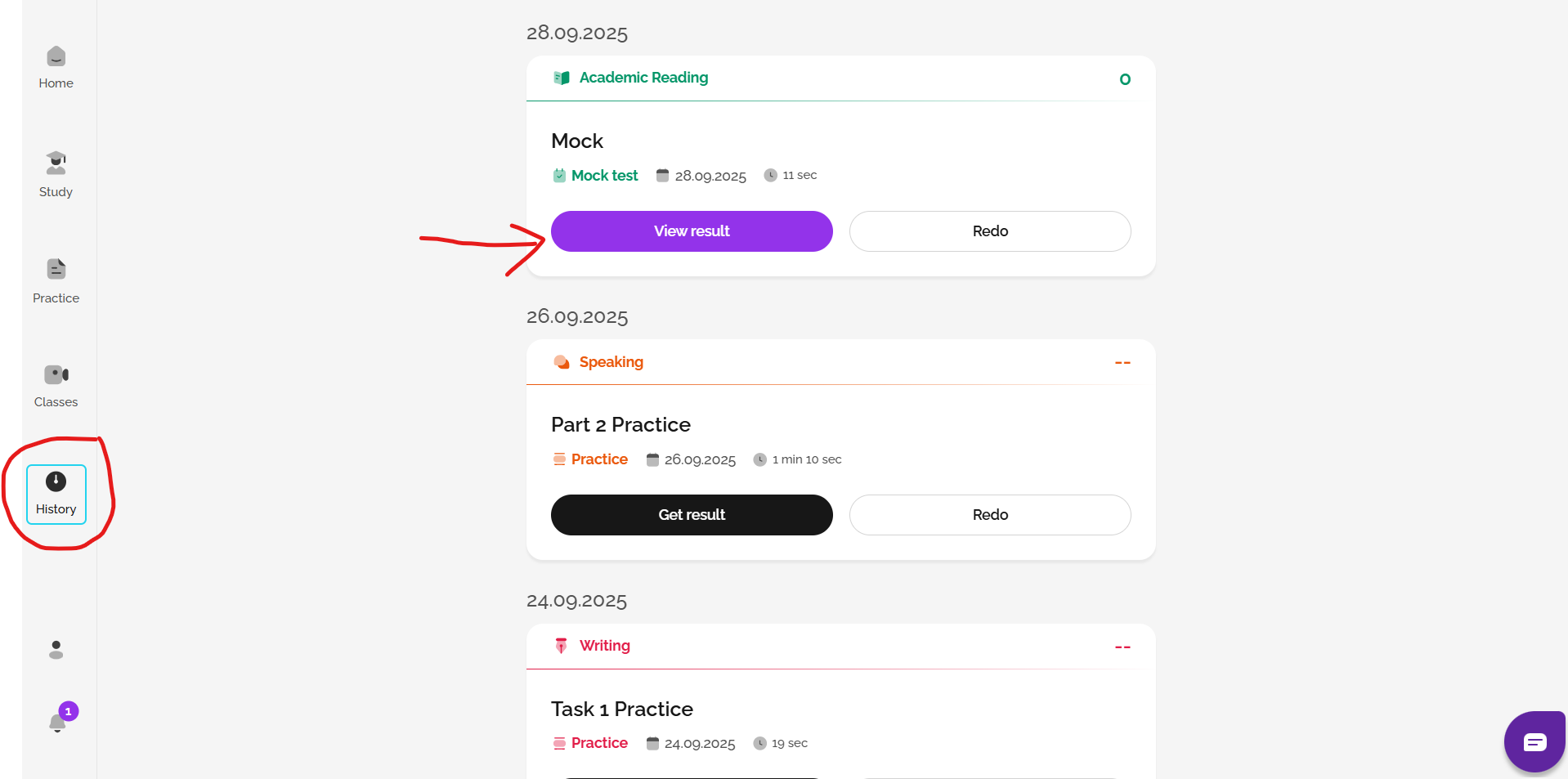Image resolution: width=1568 pixels, height=779 pixels.
Task: Open Classes from the sidebar
Action: [56, 386]
